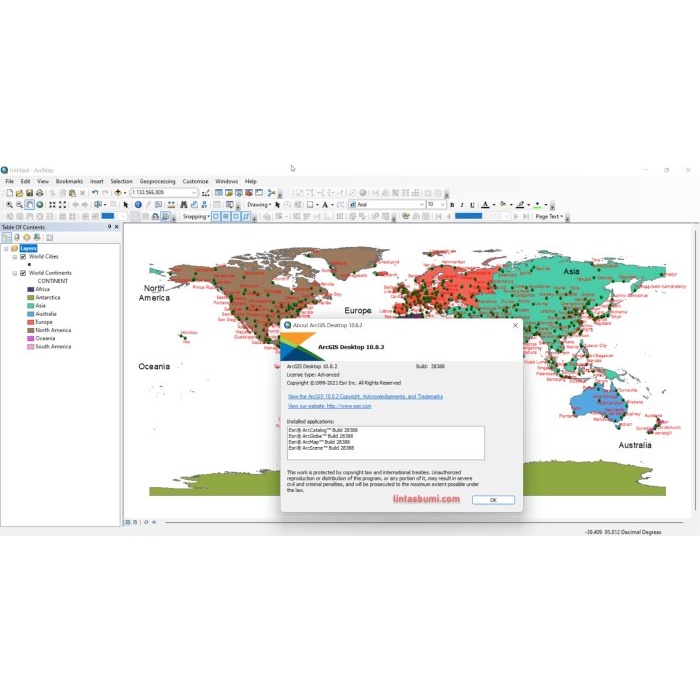Toggle World Cities layer visibility checkbox
The width and height of the screenshot is (700, 700).
coord(23,257)
